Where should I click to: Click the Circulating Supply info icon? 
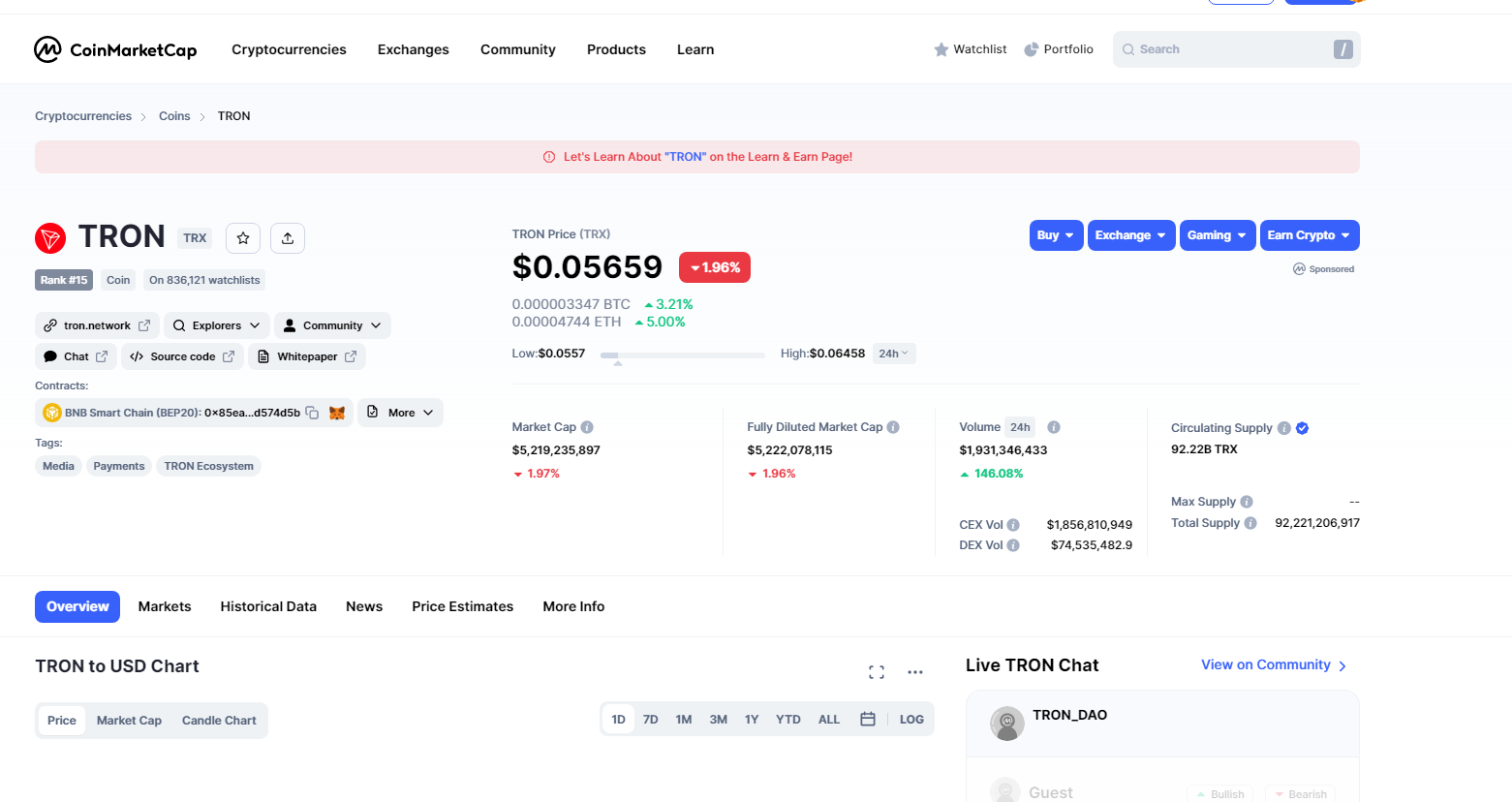pyautogui.click(x=1284, y=428)
